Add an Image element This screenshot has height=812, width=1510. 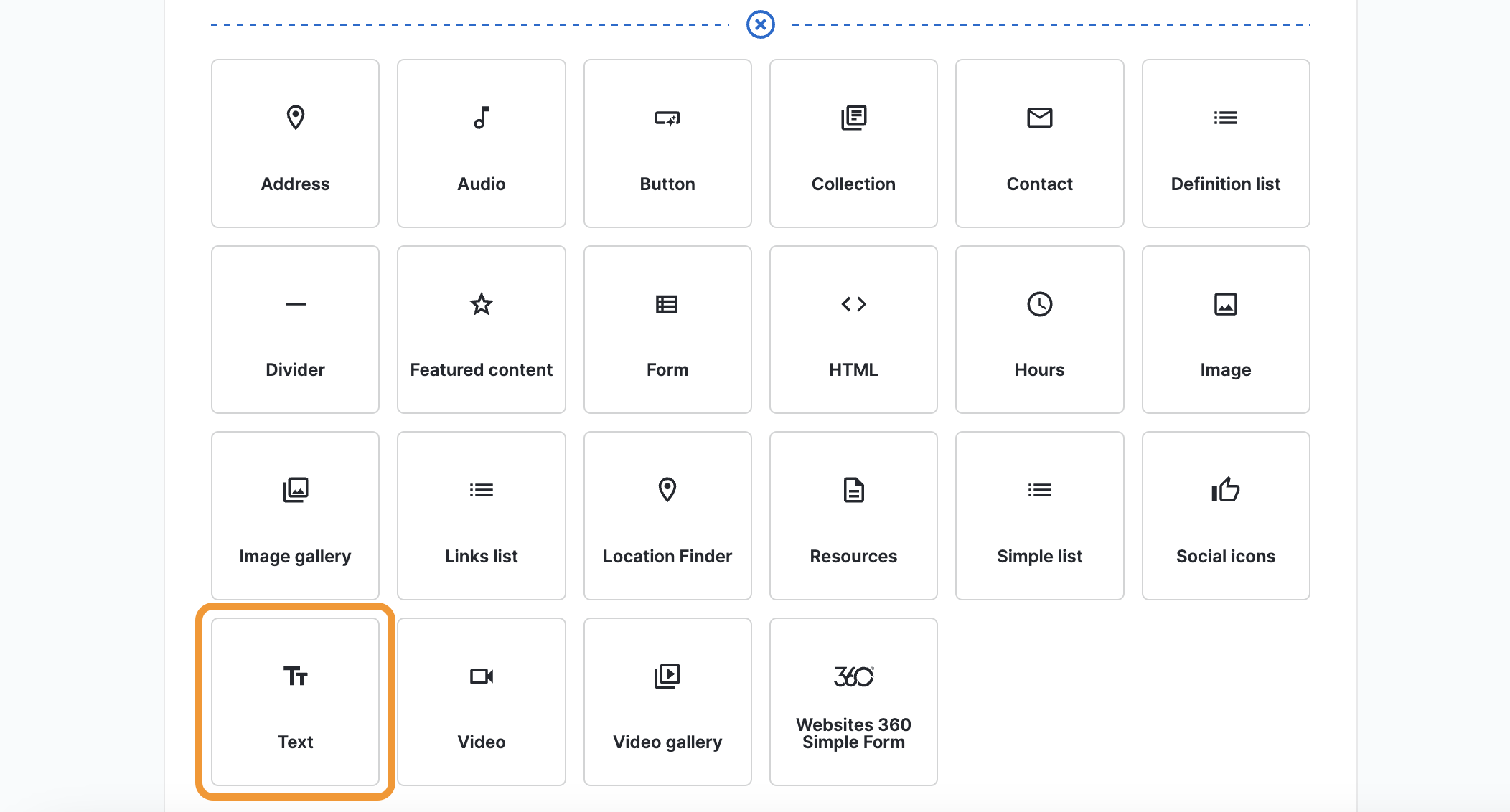(x=1225, y=329)
